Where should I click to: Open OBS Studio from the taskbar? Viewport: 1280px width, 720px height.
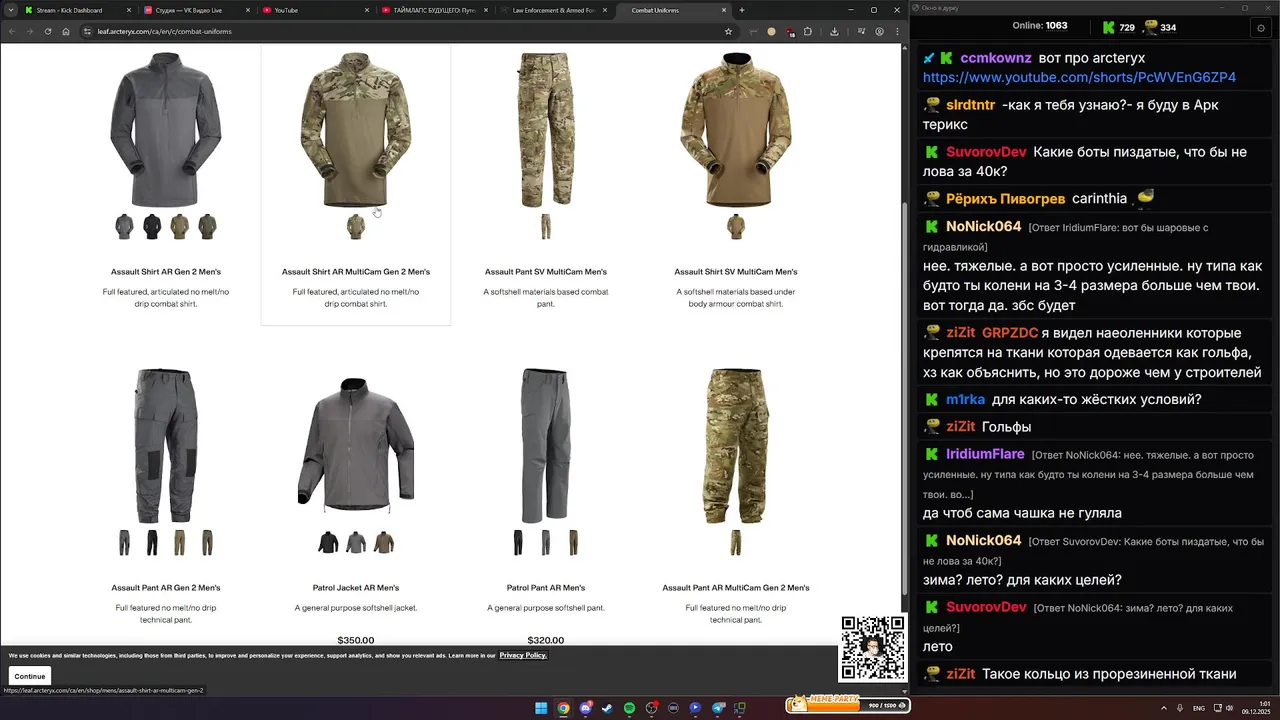click(x=651, y=708)
